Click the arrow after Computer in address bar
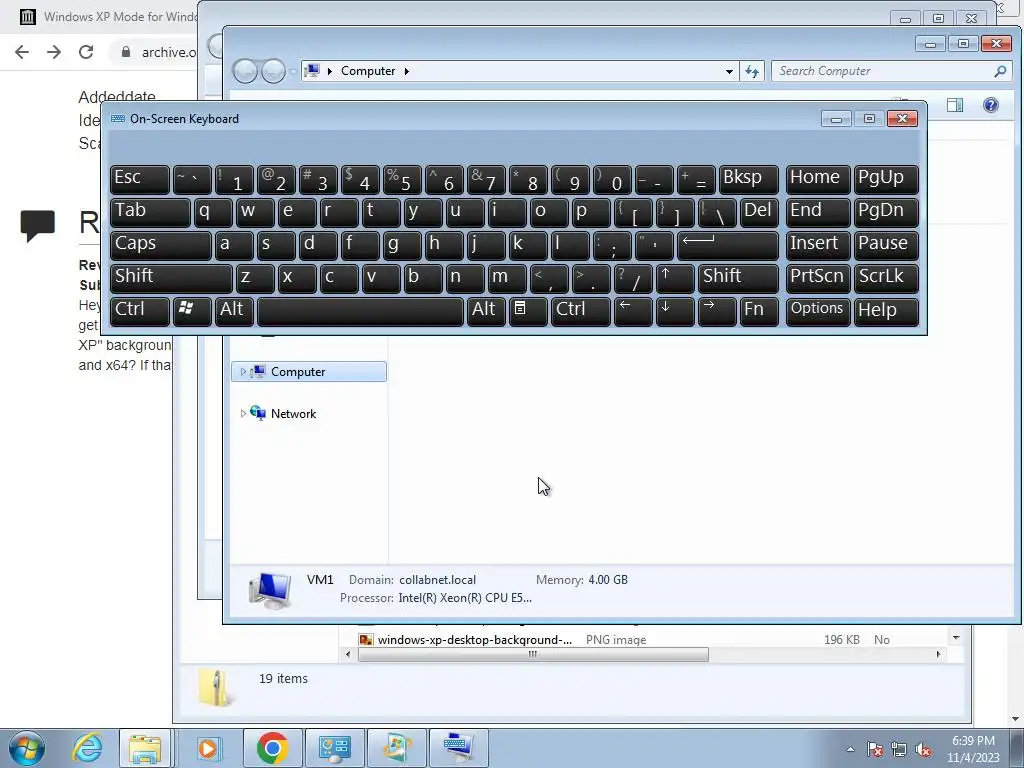This screenshot has height=768, width=1024. (406, 71)
